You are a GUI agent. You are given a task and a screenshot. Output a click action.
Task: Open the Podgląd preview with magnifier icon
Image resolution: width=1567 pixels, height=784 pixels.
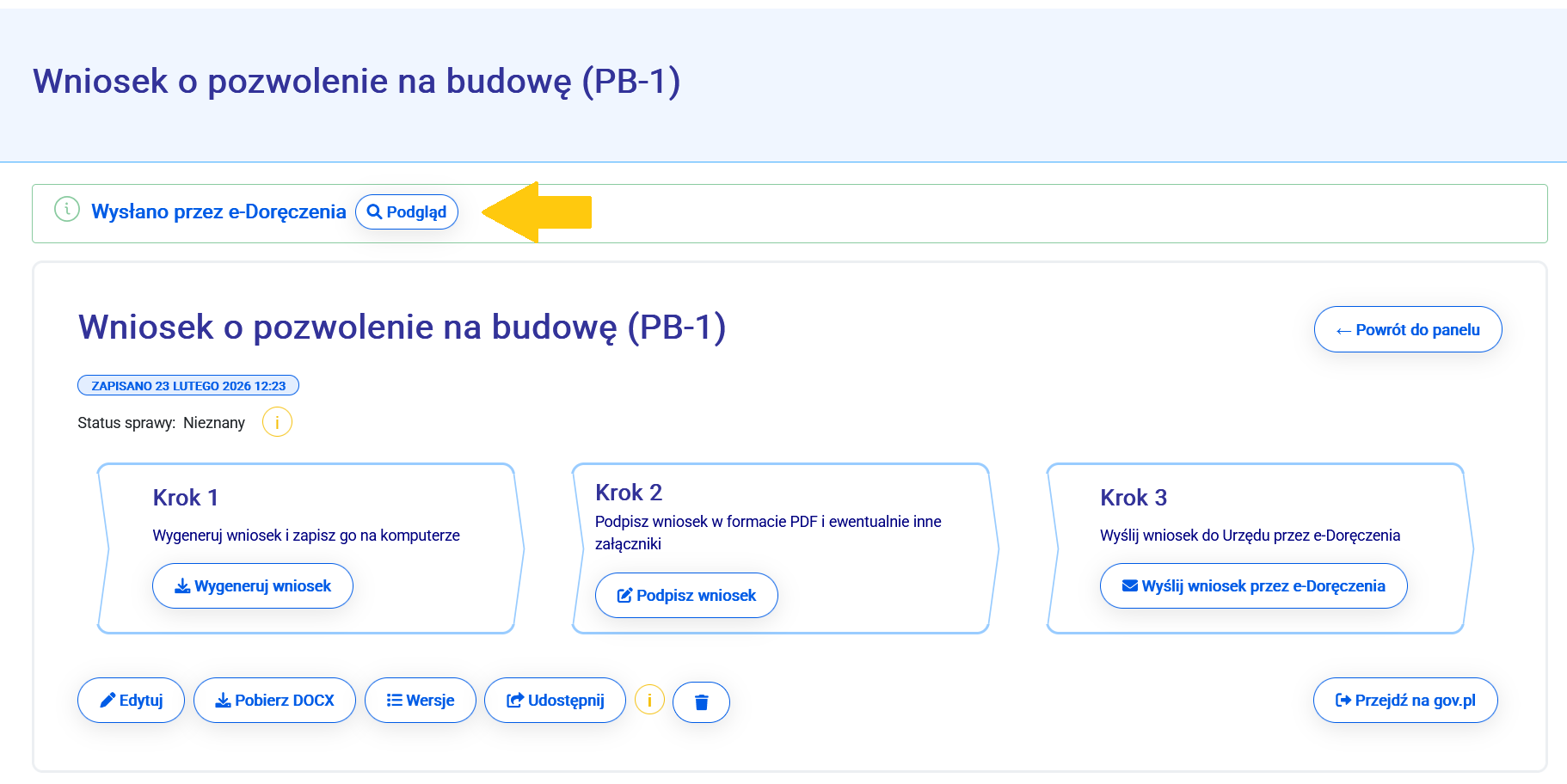click(407, 212)
